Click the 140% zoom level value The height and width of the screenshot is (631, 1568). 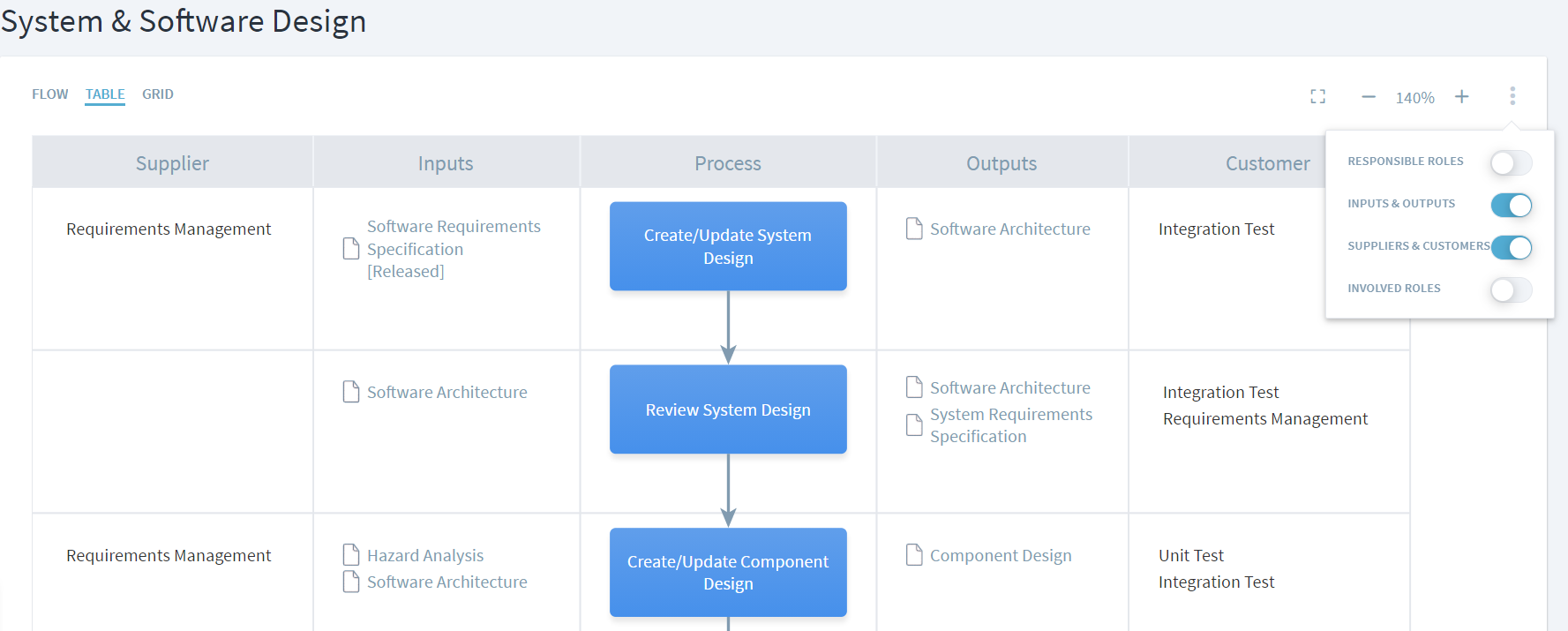pyautogui.click(x=1414, y=98)
